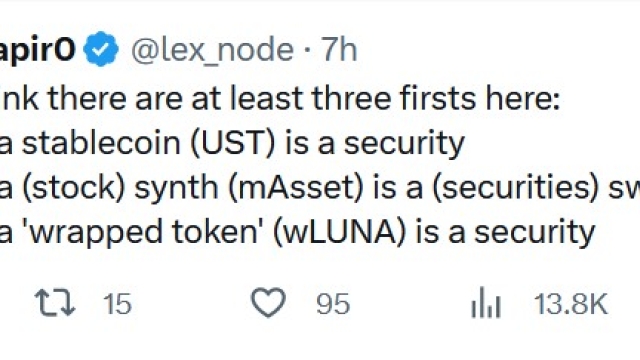Click the wrapped token (wLUNA) line
The width and height of the screenshot is (640, 360).
point(297,232)
